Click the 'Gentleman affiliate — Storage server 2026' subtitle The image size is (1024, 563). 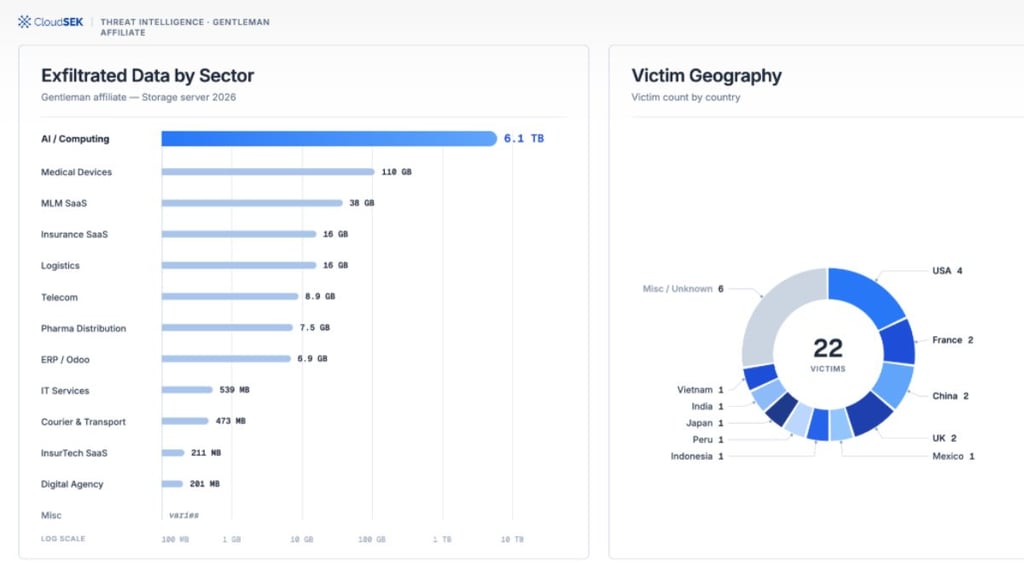click(138, 97)
